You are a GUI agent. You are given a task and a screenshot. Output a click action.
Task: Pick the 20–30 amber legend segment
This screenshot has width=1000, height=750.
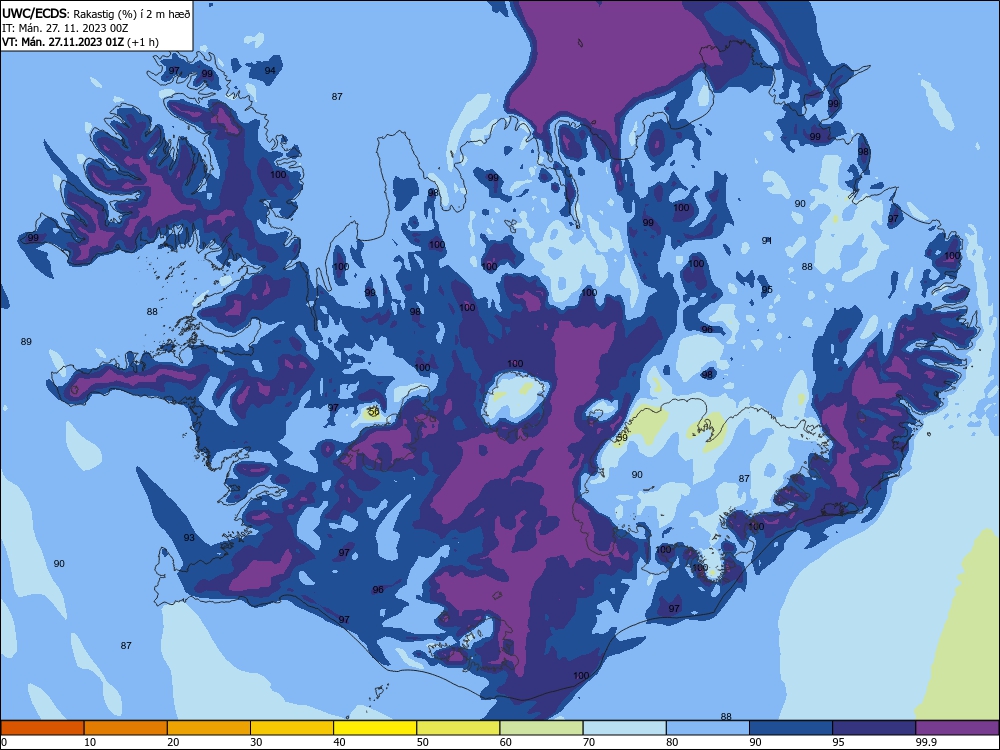tap(209, 728)
